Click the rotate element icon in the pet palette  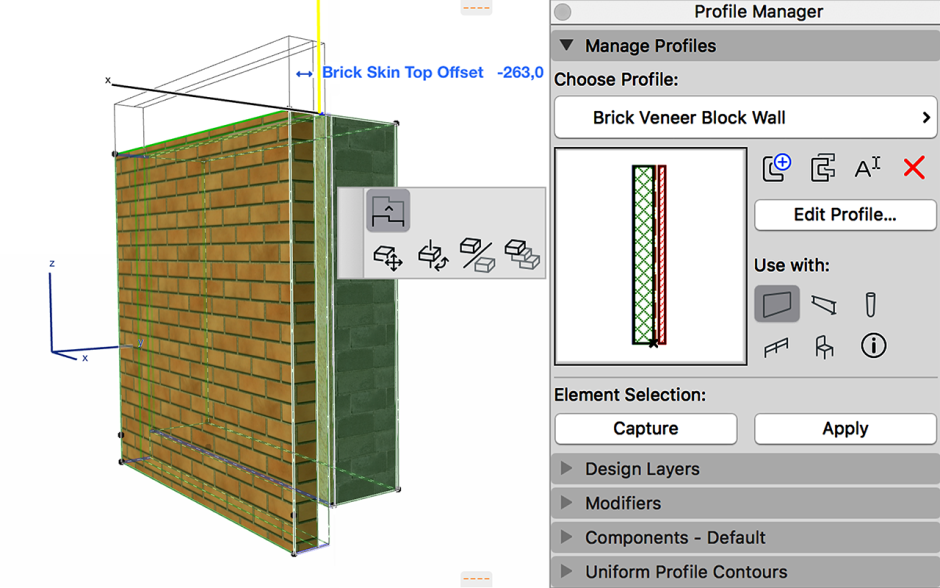433,256
